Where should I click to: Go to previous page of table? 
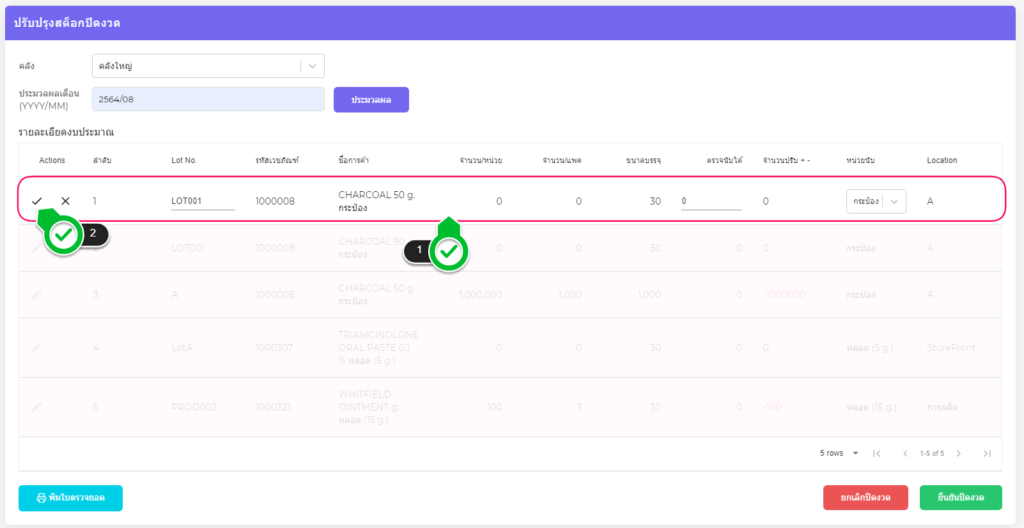(x=905, y=453)
